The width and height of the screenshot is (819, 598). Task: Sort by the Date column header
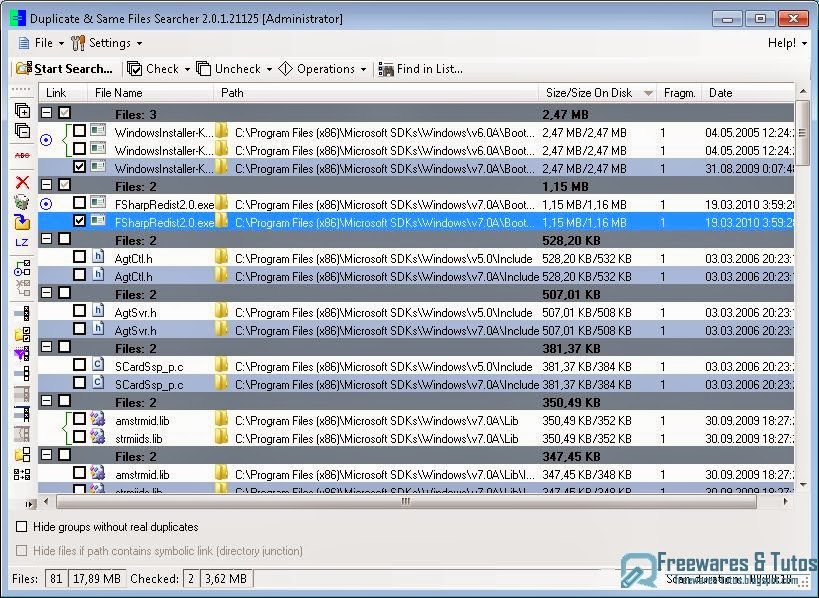748,93
